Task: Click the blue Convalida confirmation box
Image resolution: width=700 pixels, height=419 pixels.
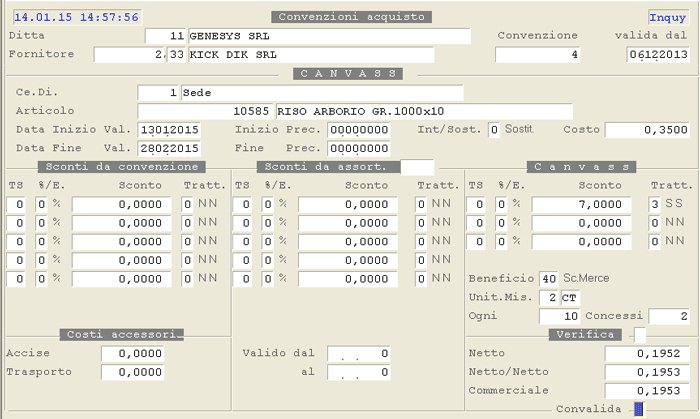Action: tap(639, 409)
